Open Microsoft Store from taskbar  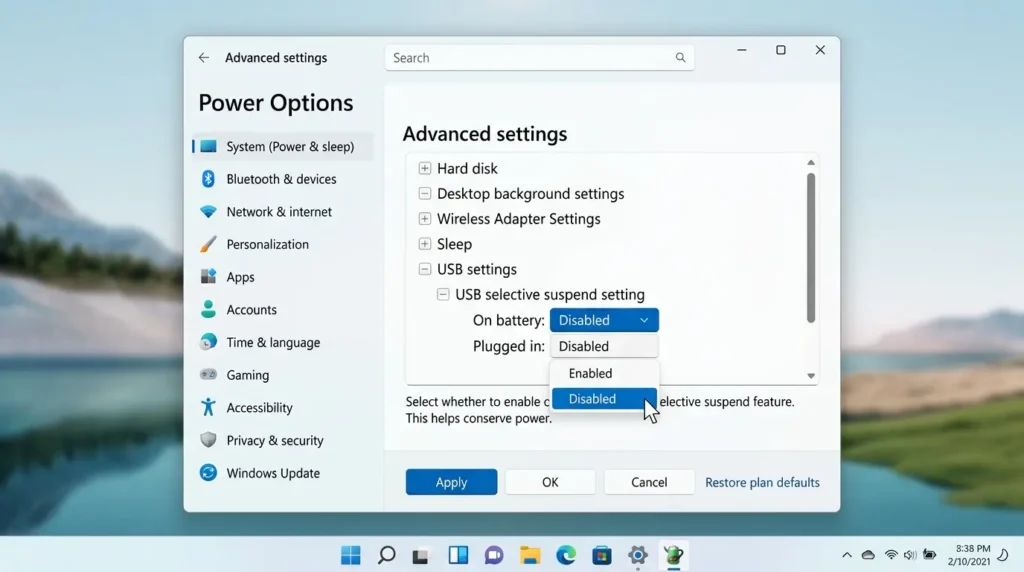tap(601, 555)
